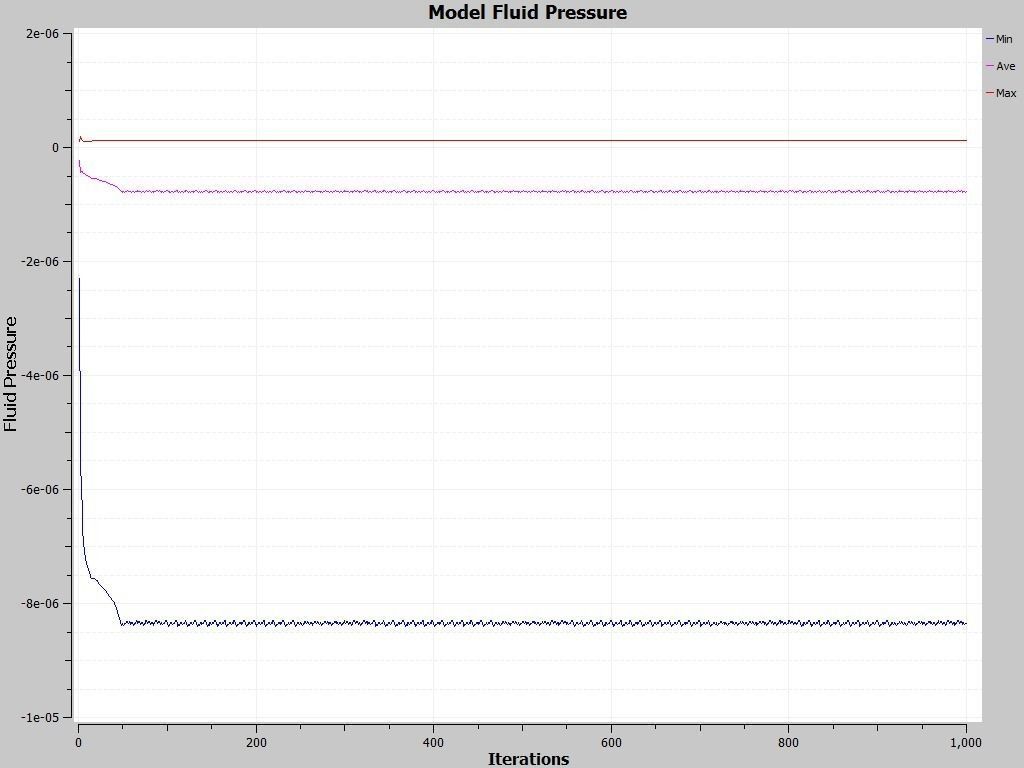Click the 600 x-axis tick label
The image size is (1024, 768).
click(611, 743)
